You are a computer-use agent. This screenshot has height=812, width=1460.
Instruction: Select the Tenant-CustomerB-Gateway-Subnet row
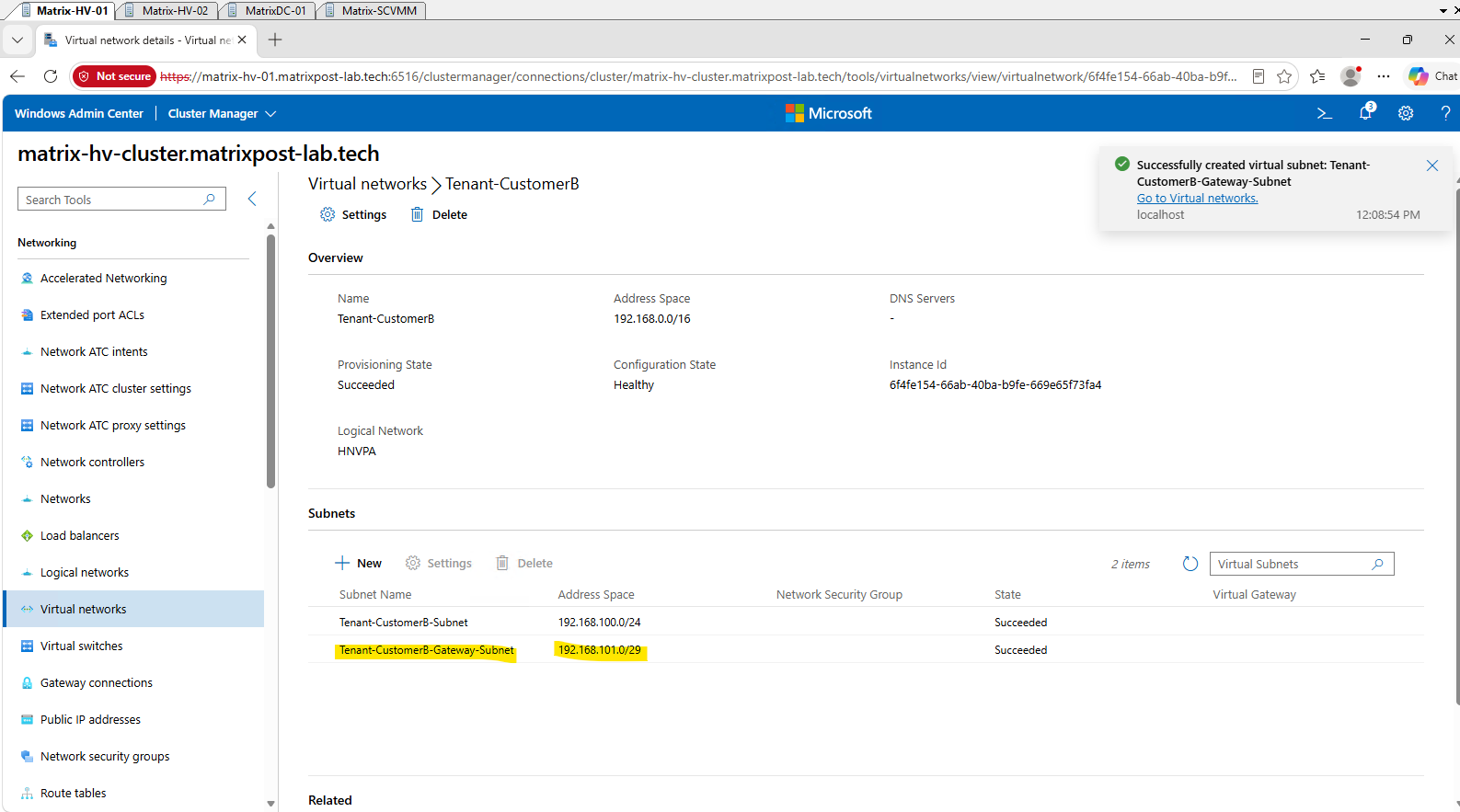[x=866, y=649]
